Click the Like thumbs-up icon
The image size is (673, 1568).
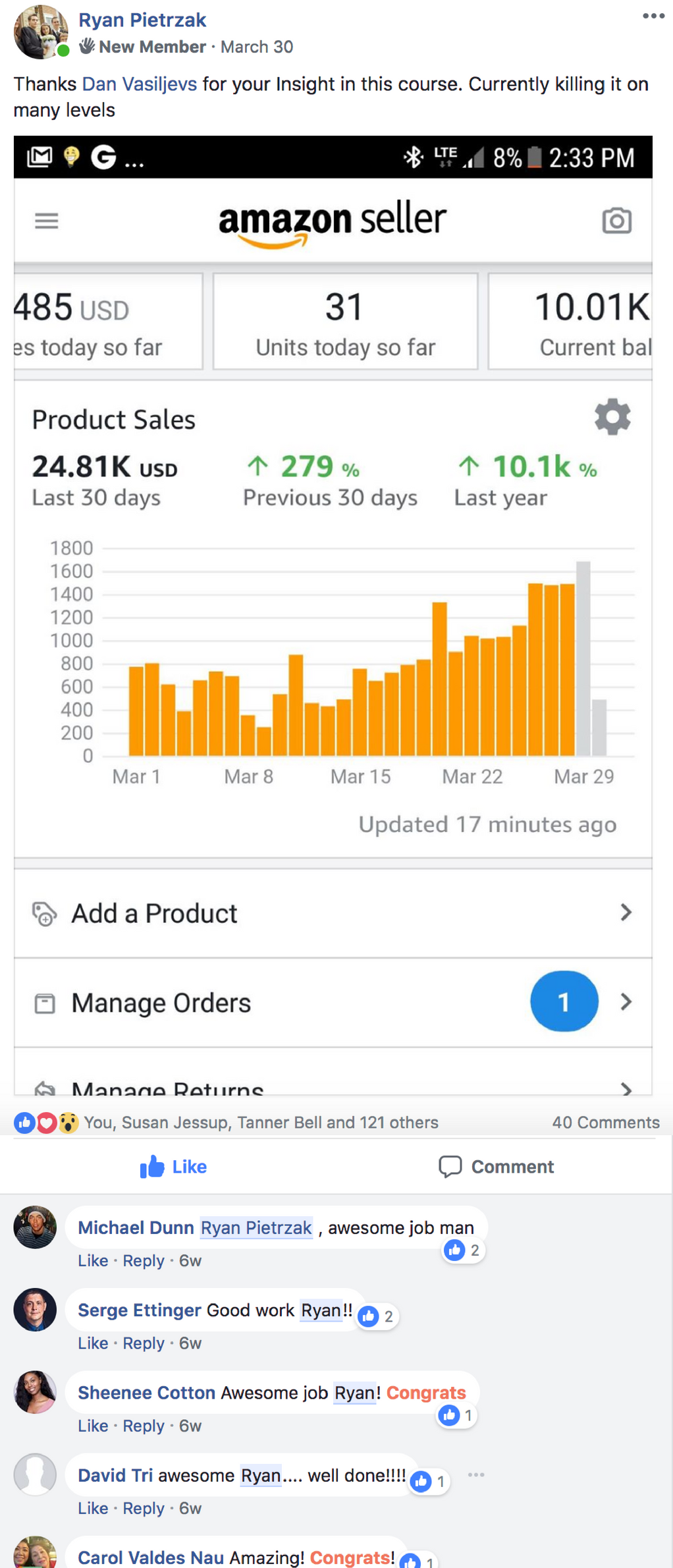click(152, 1166)
